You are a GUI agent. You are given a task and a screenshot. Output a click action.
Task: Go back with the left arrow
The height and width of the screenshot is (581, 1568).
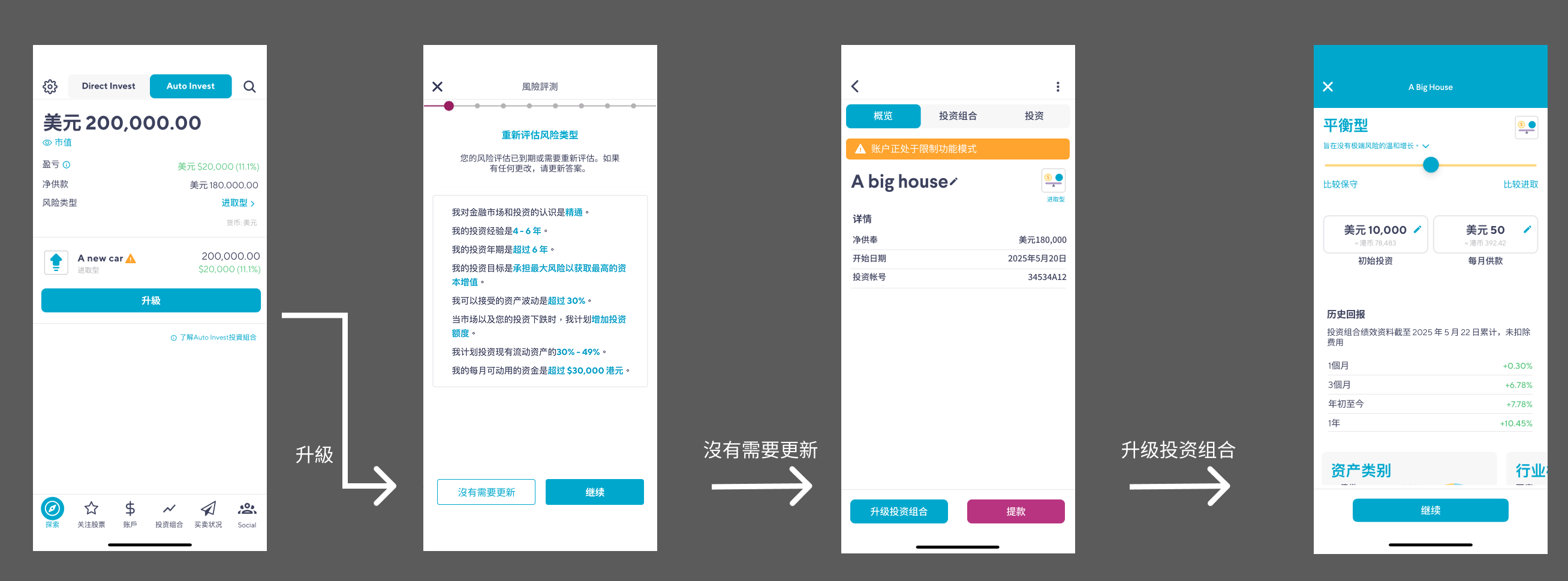(x=855, y=86)
